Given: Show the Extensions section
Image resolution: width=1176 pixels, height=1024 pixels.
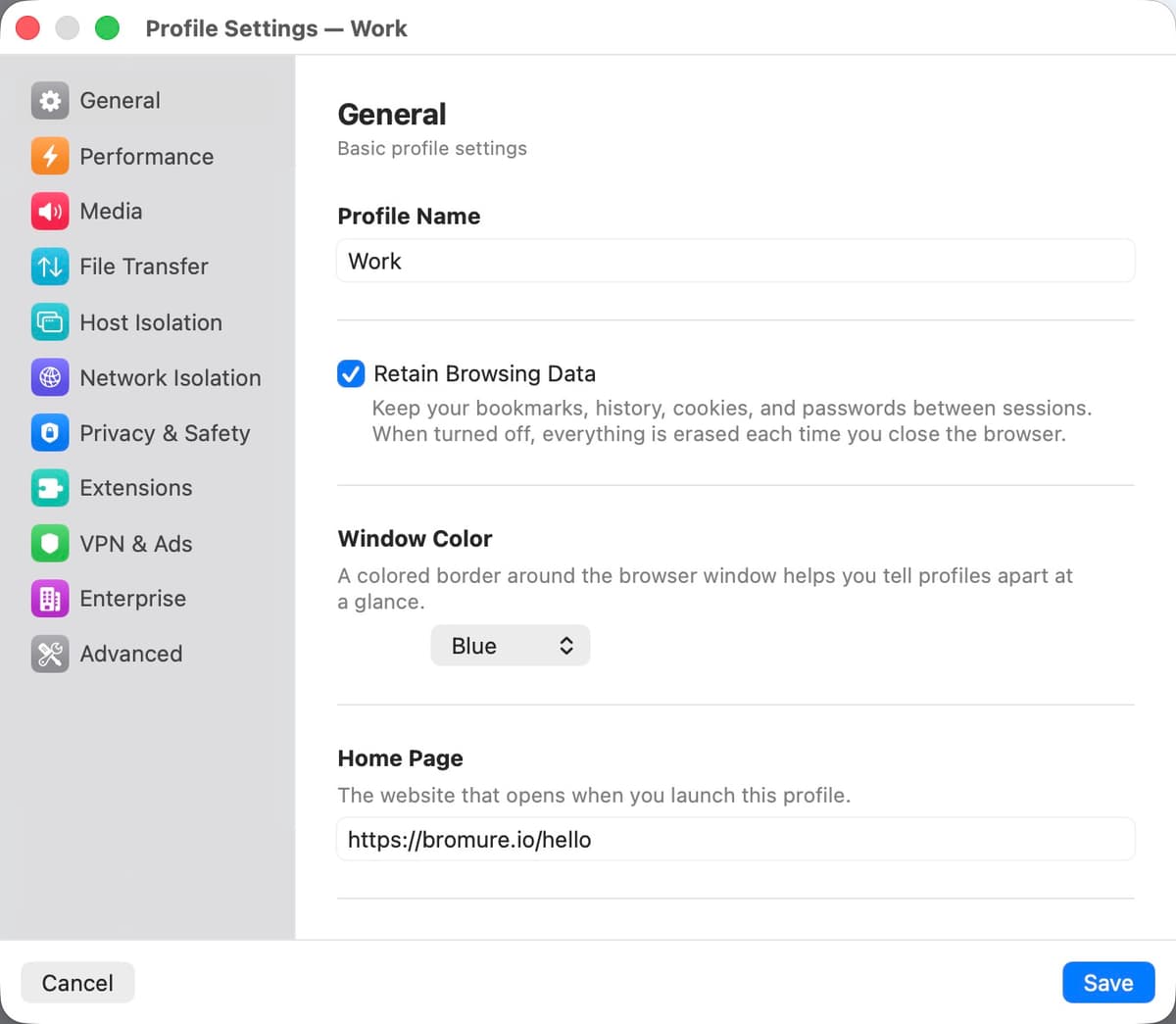Looking at the screenshot, I should pyautogui.click(x=147, y=488).
